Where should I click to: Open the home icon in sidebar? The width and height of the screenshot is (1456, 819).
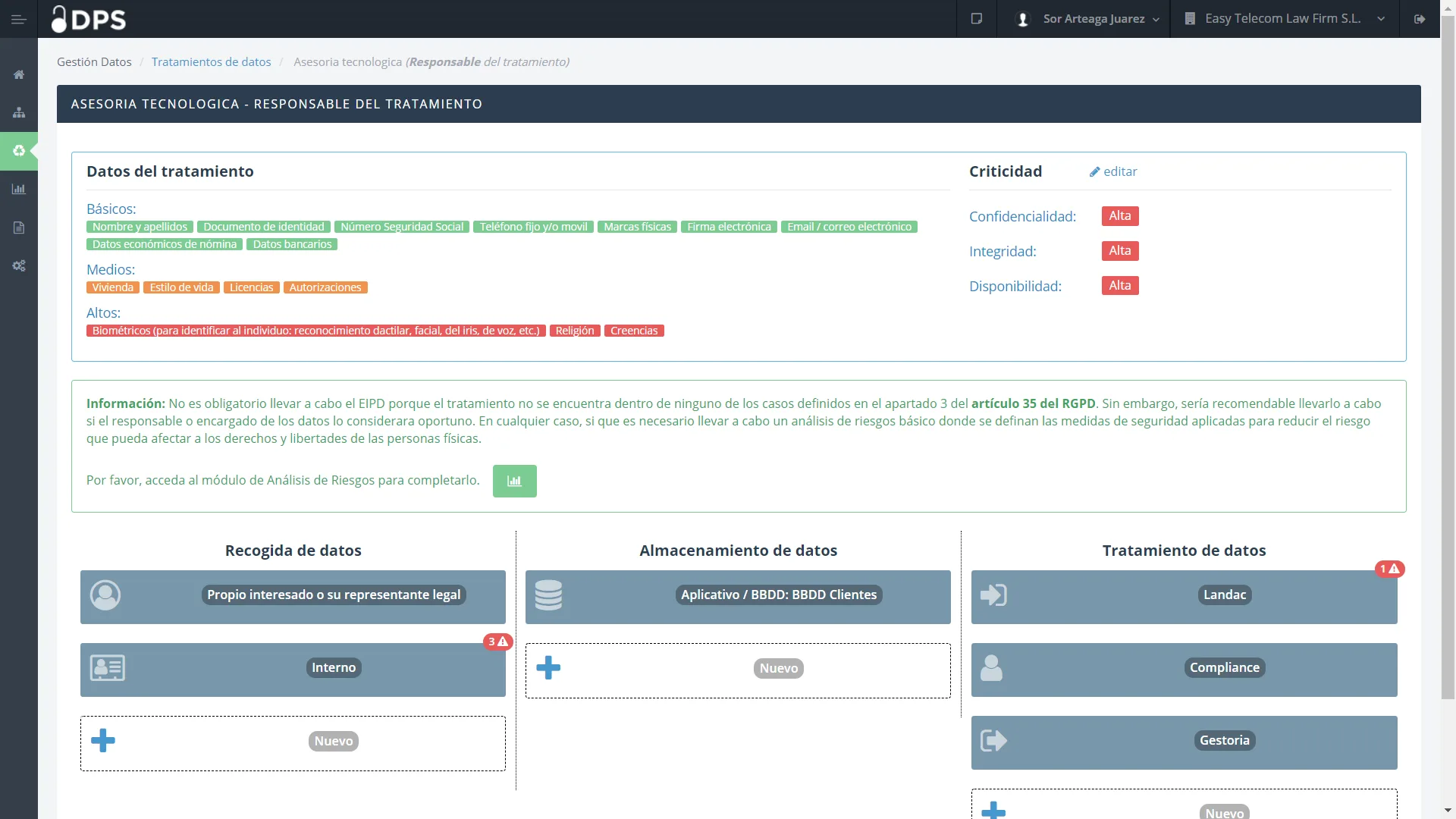coord(19,74)
